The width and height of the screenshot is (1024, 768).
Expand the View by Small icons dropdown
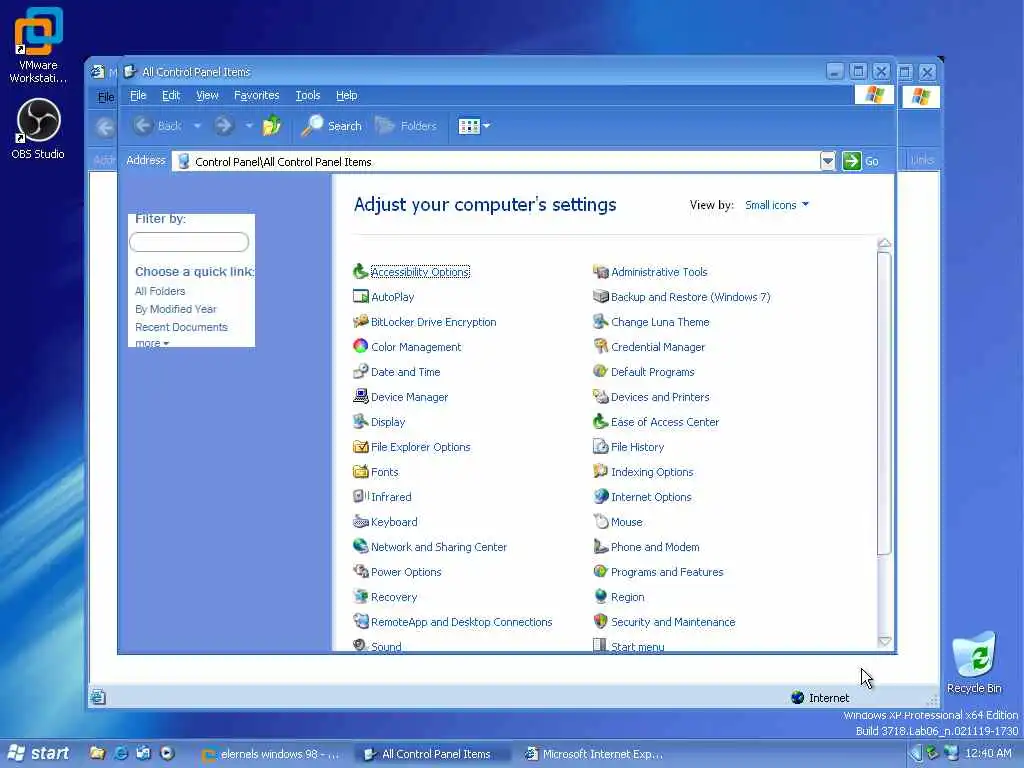pos(777,205)
